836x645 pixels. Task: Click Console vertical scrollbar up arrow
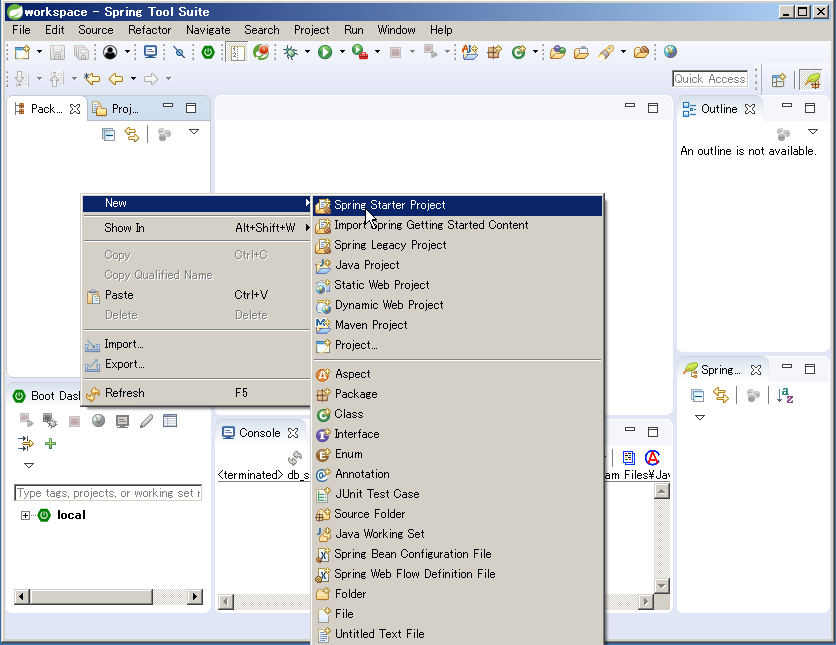(x=662, y=491)
